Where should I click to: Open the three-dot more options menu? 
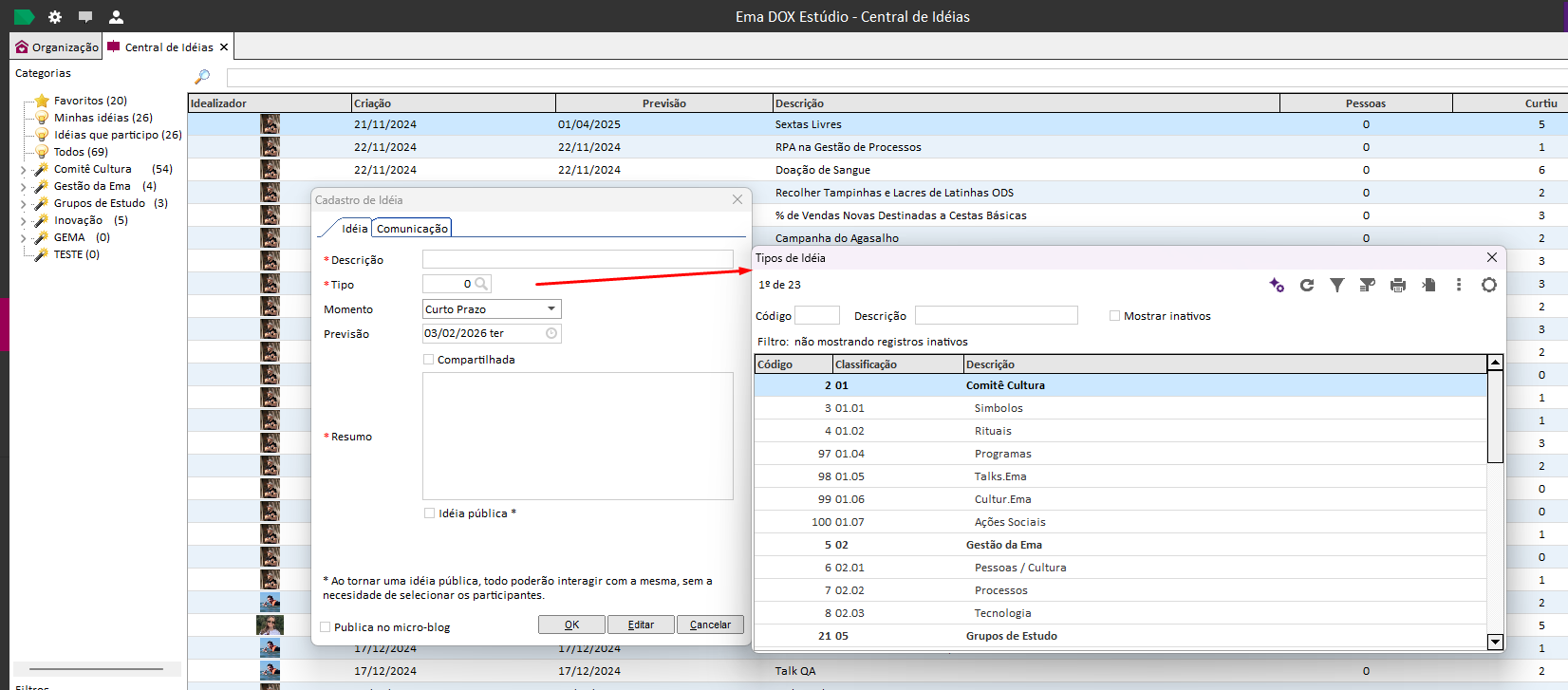(x=1459, y=285)
